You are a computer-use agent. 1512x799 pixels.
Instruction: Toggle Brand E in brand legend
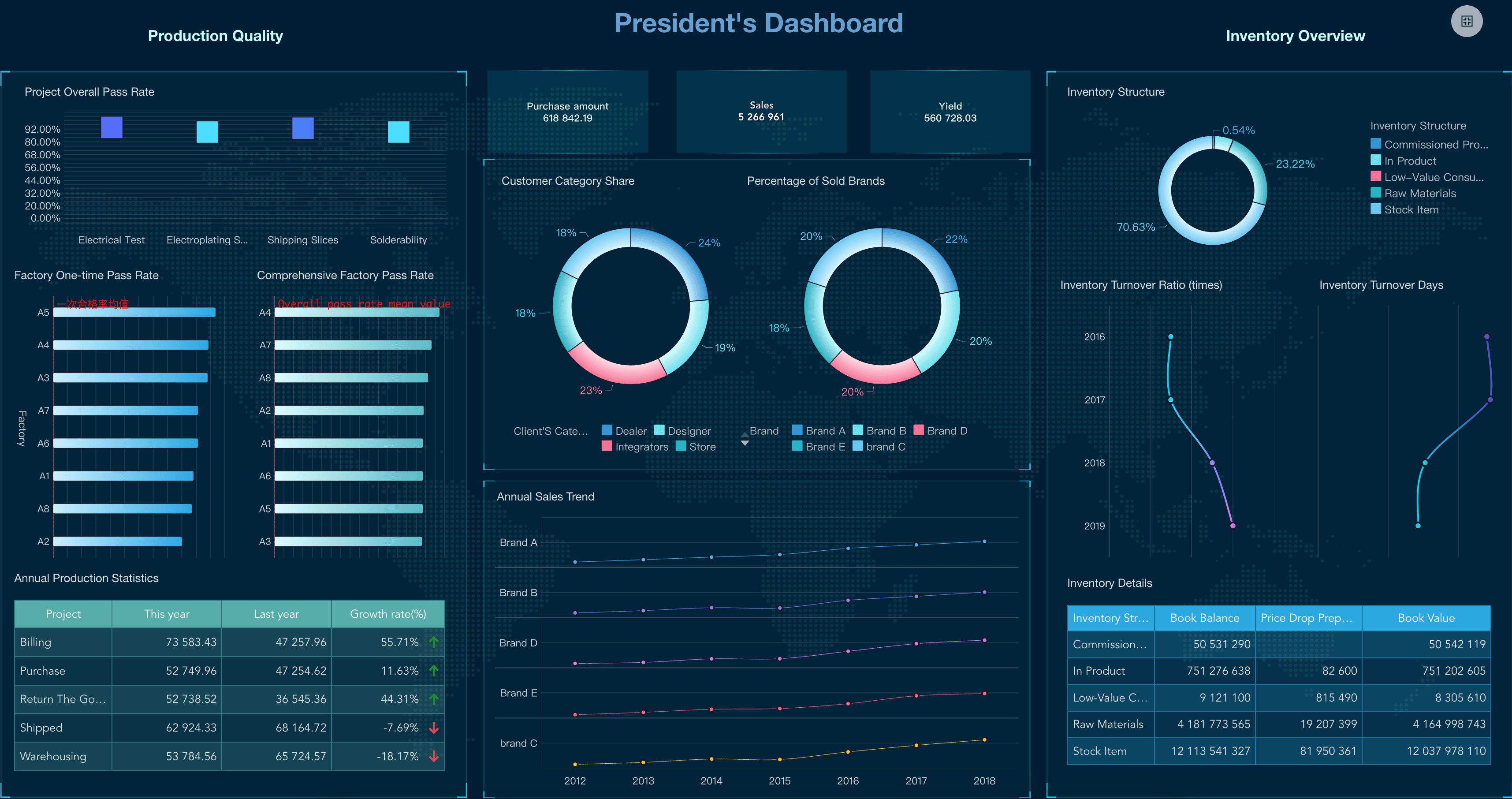[x=819, y=447]
